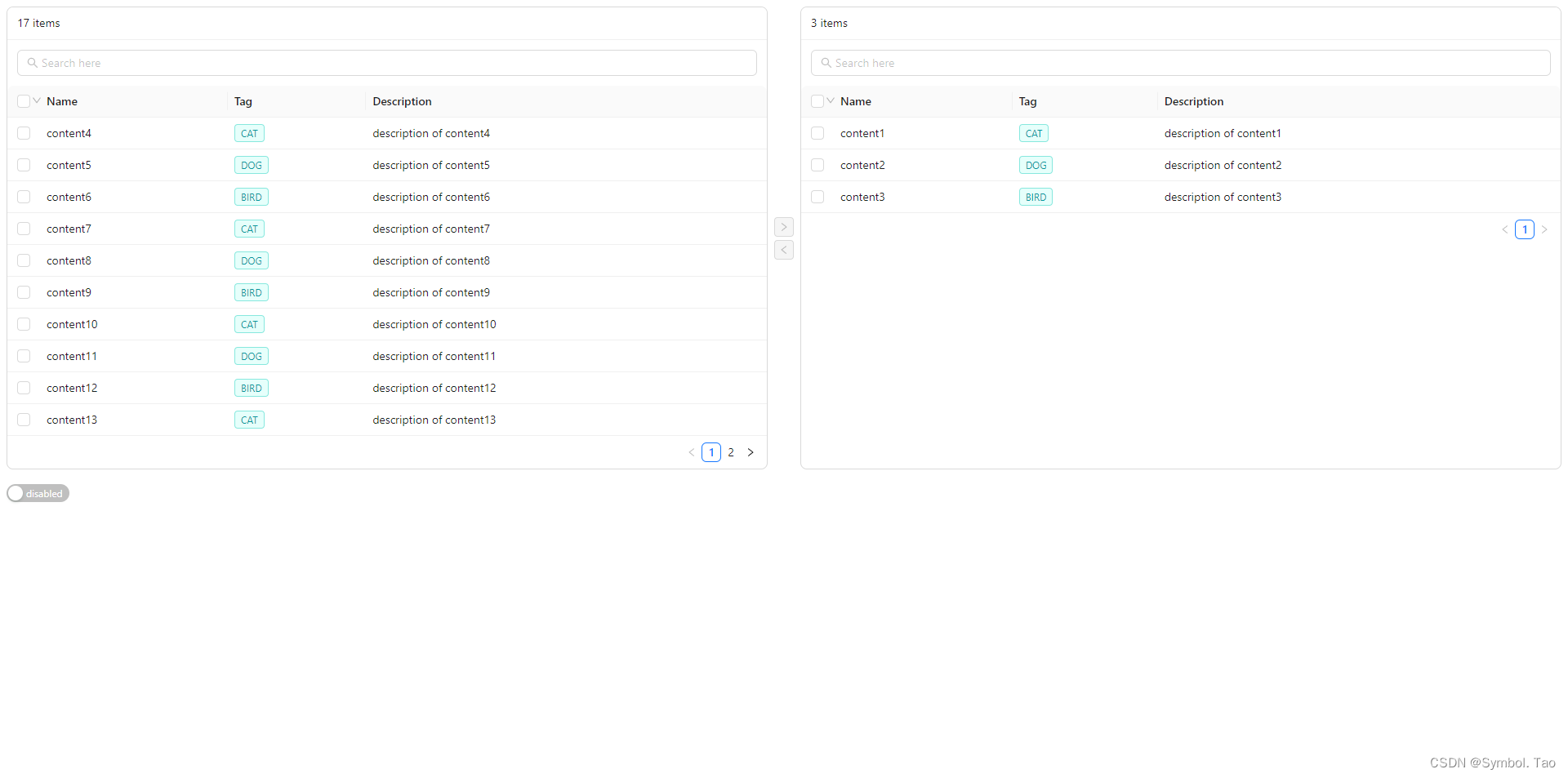Click the search magnifier icon in the left panel
This screenshot has width=1568, height=778.
click(x=33, y=63)
